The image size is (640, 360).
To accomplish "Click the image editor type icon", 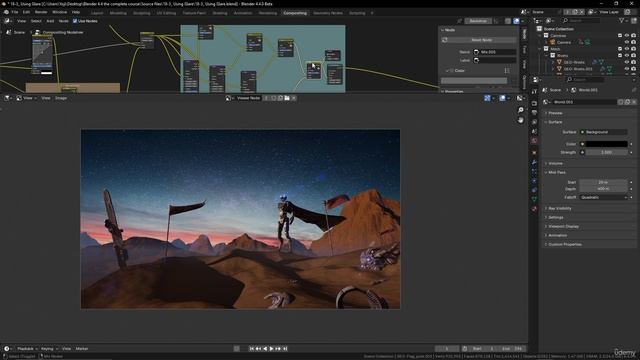I will pos(7,98).
